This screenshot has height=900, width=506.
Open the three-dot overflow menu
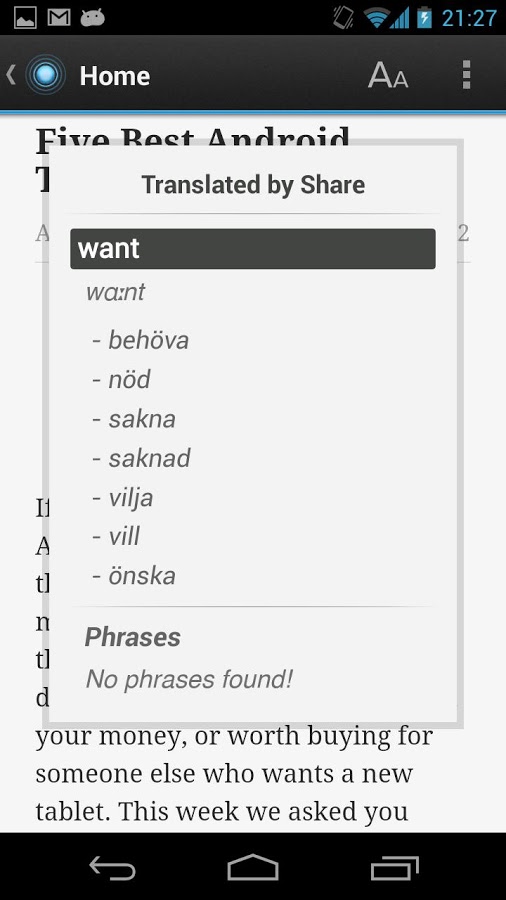coord(466,75)
